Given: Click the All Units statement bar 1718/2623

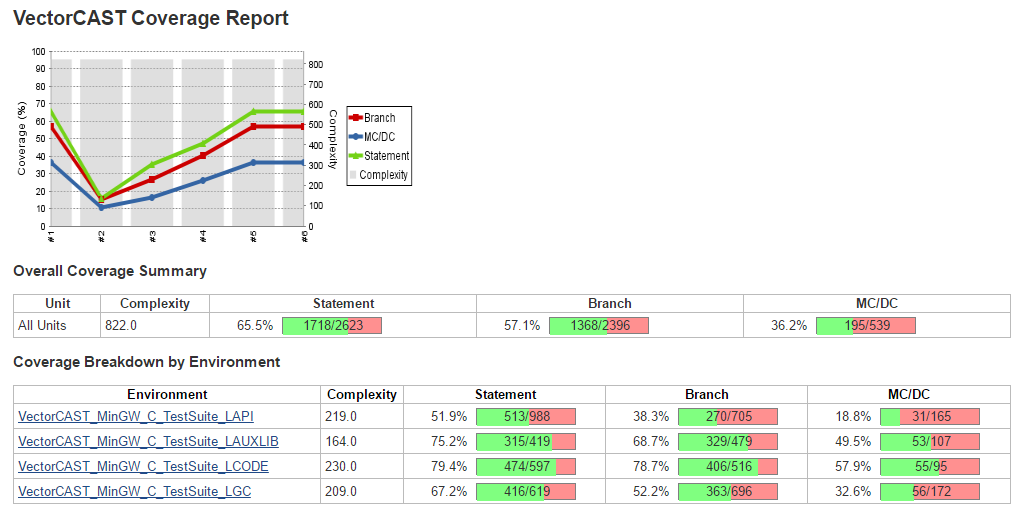Looking at the screenshot, I should click(332, 325).
